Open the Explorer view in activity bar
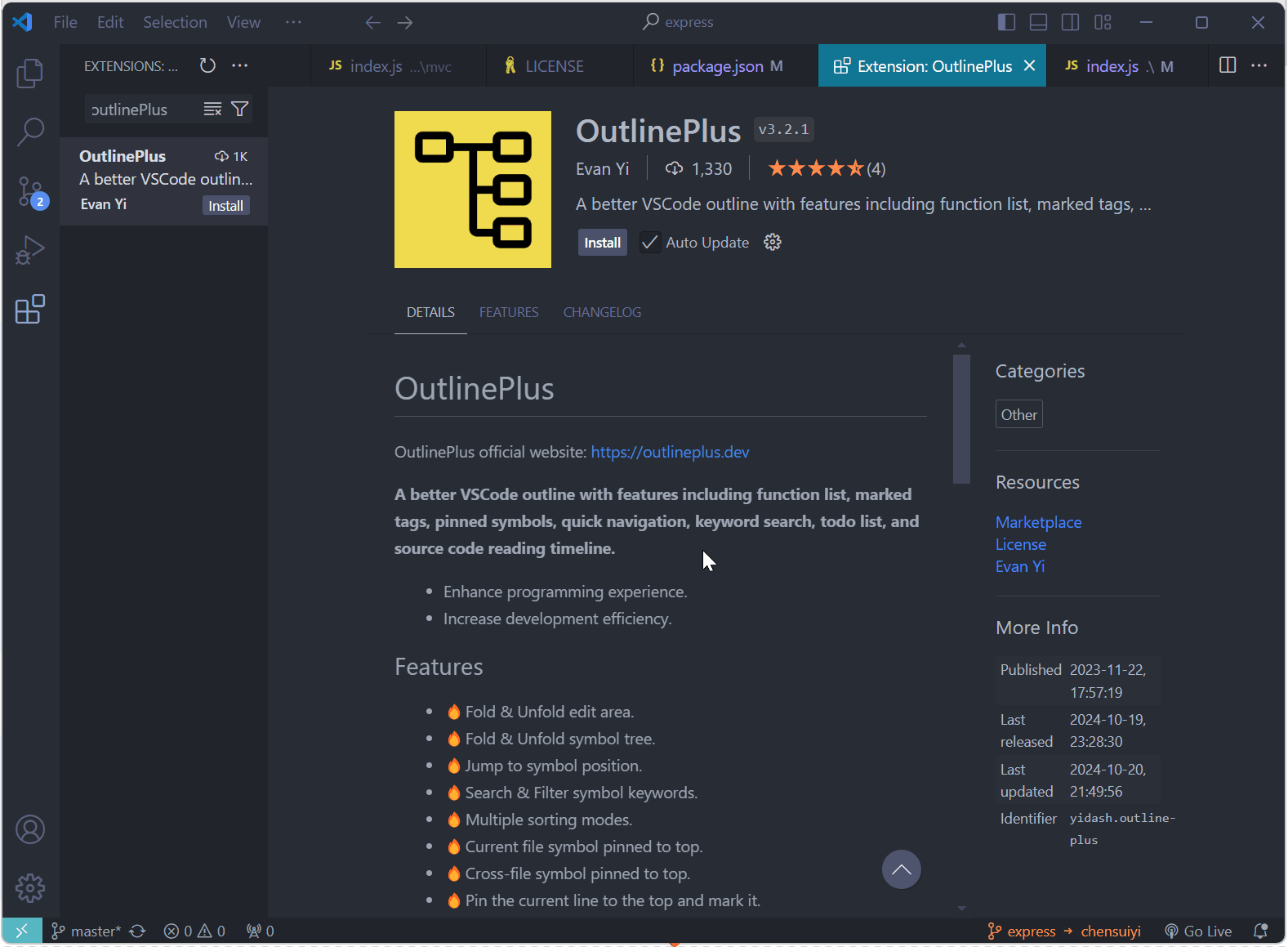1288x947 pixels. click(30, 74)
